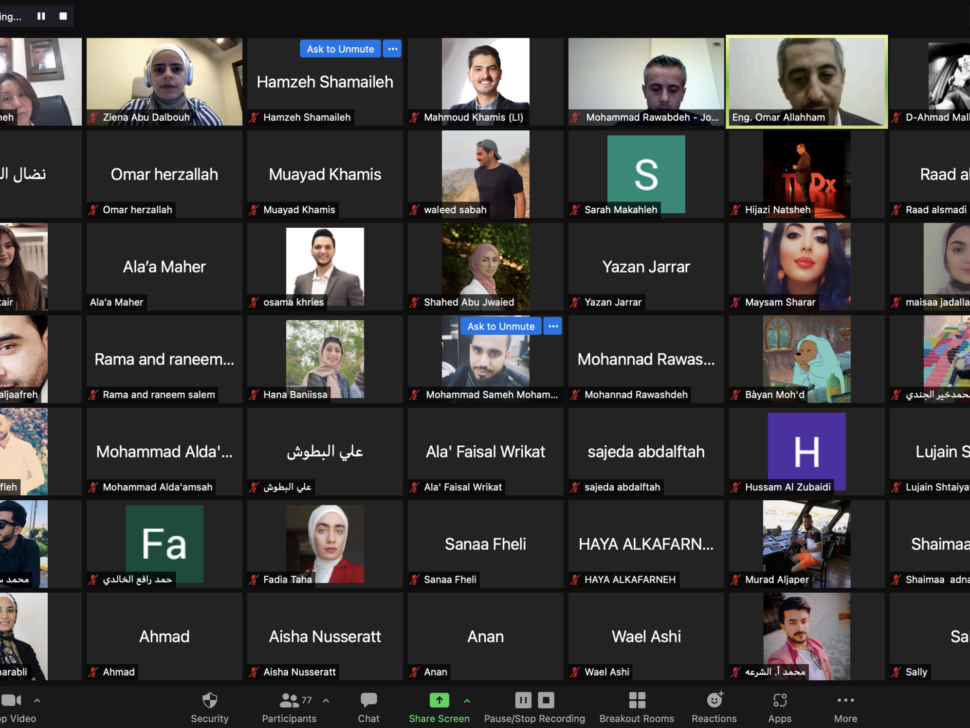Image resolution: width=970 pixels, height=728 pixels.
Task: Ask Hamzeh Shamaileh to unmute
Action: 340,49
